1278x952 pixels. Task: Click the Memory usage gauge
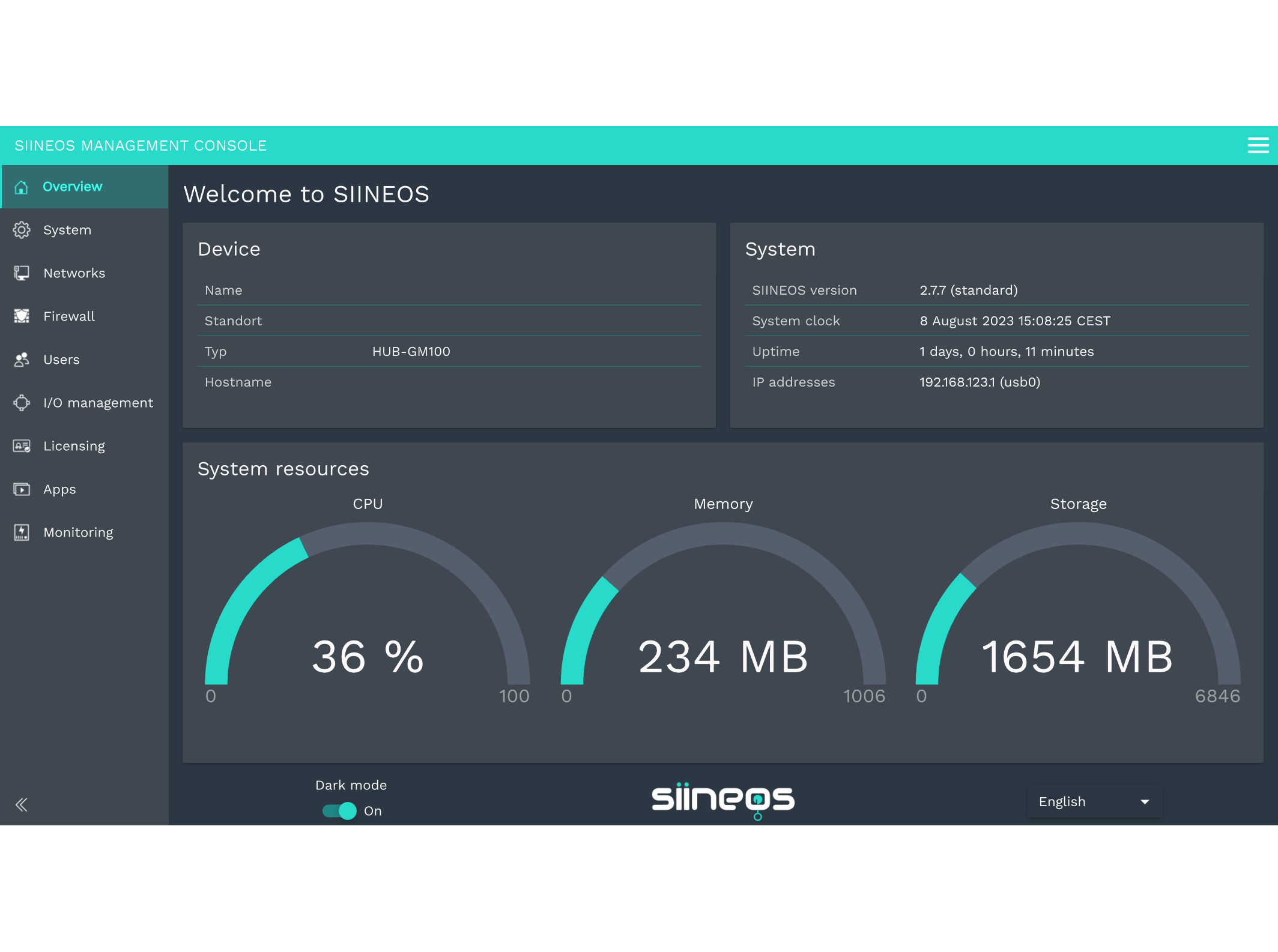coord(723,603)
